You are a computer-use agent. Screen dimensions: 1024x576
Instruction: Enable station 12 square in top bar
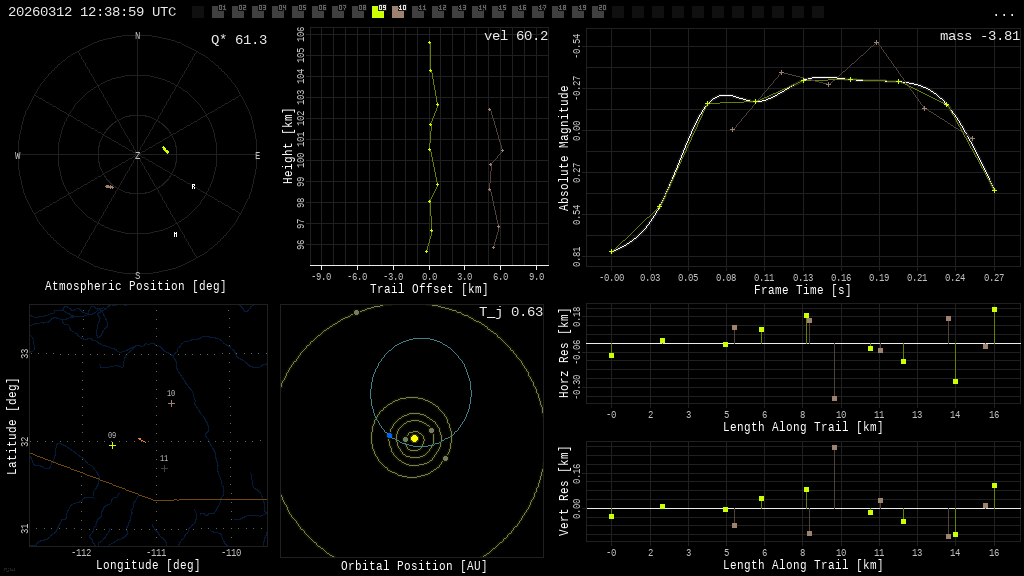coord(438,12)
